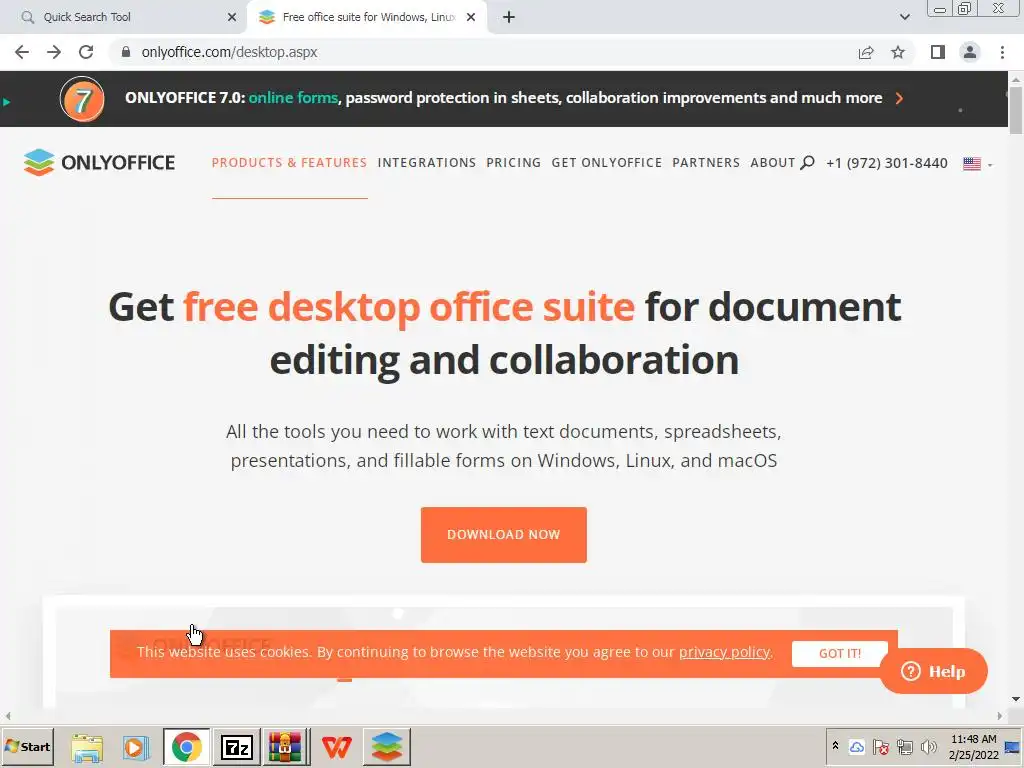Click the Action Center flag tray icon
The width and height of the screenshot is (1024, 768).
880,746
